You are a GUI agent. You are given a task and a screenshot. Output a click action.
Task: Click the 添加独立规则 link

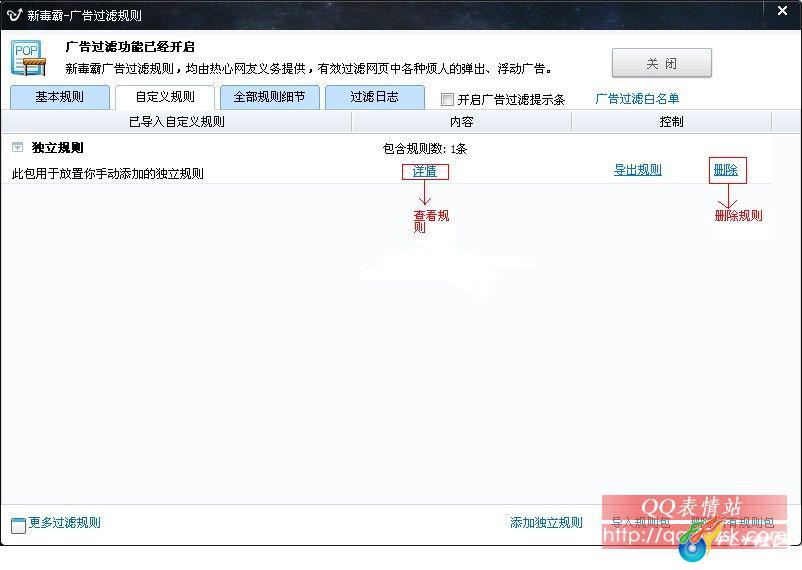point(546,522)
